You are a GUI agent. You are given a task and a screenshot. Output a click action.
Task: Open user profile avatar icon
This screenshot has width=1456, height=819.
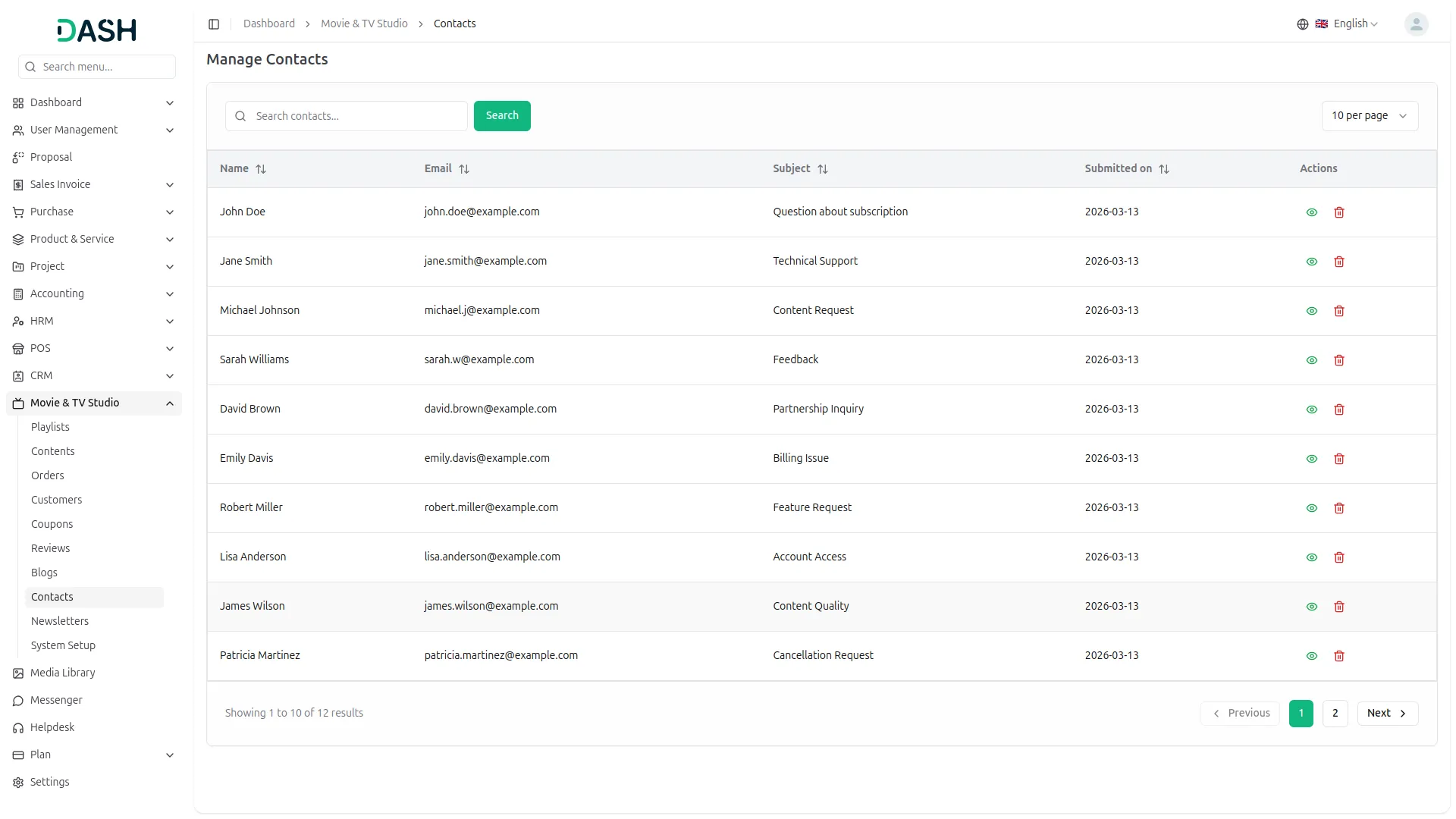1415,24
